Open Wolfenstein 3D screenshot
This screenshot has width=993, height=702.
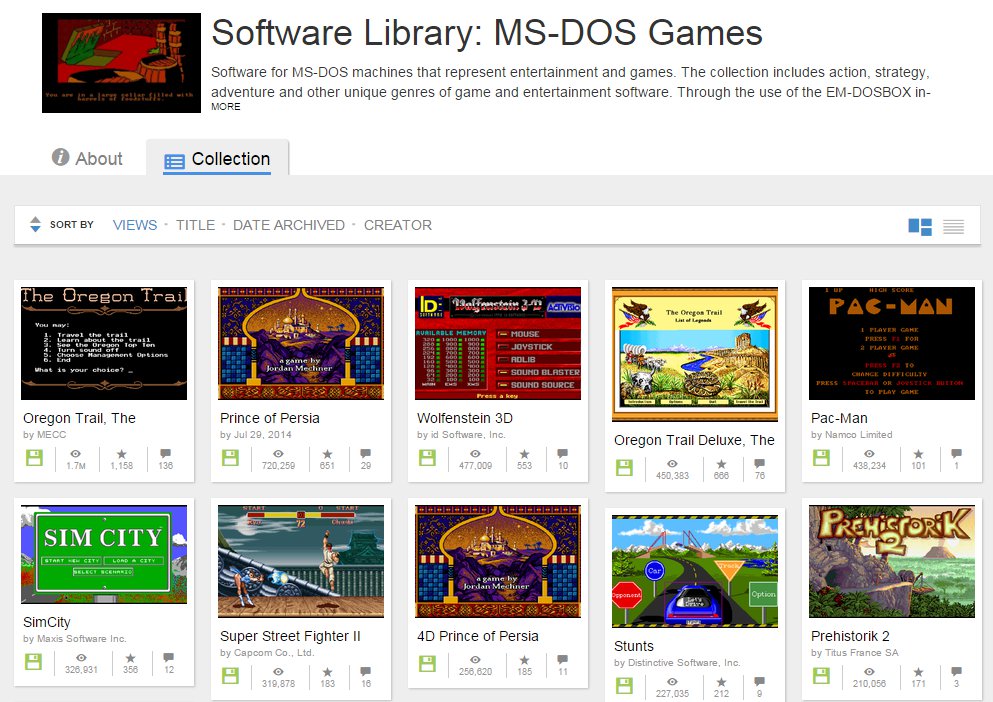498,343
